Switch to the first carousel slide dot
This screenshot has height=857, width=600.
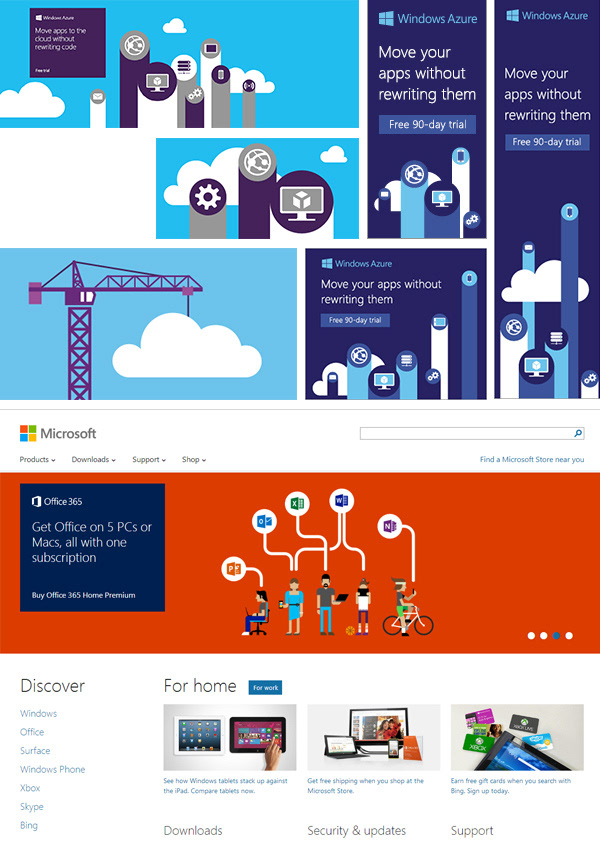coord(531,636)
